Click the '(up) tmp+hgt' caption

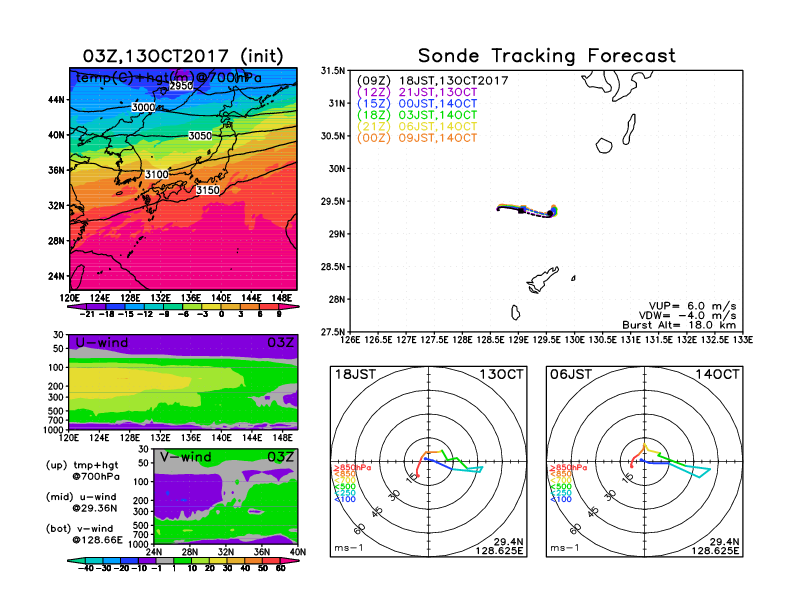[x=82, y=465]
